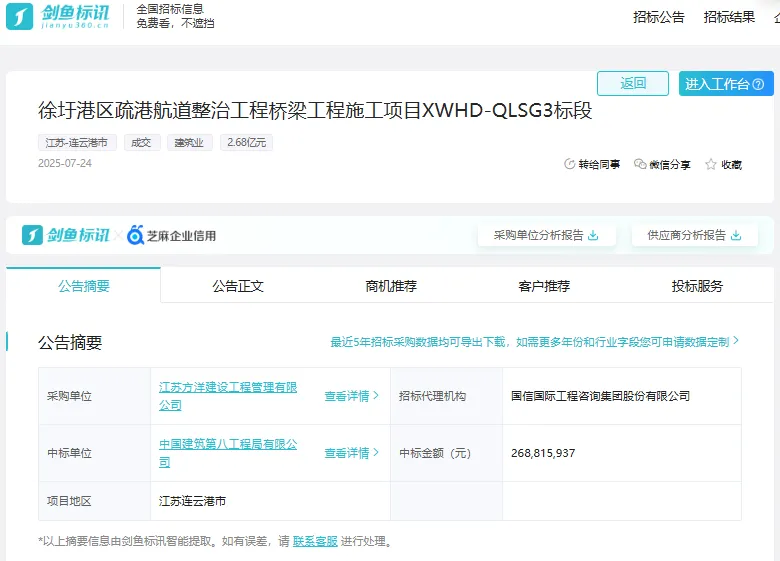Switch to the 公告正文 tab
This screenshot has width=780, height=561.
pyautogui.click(x=238, y=286)
